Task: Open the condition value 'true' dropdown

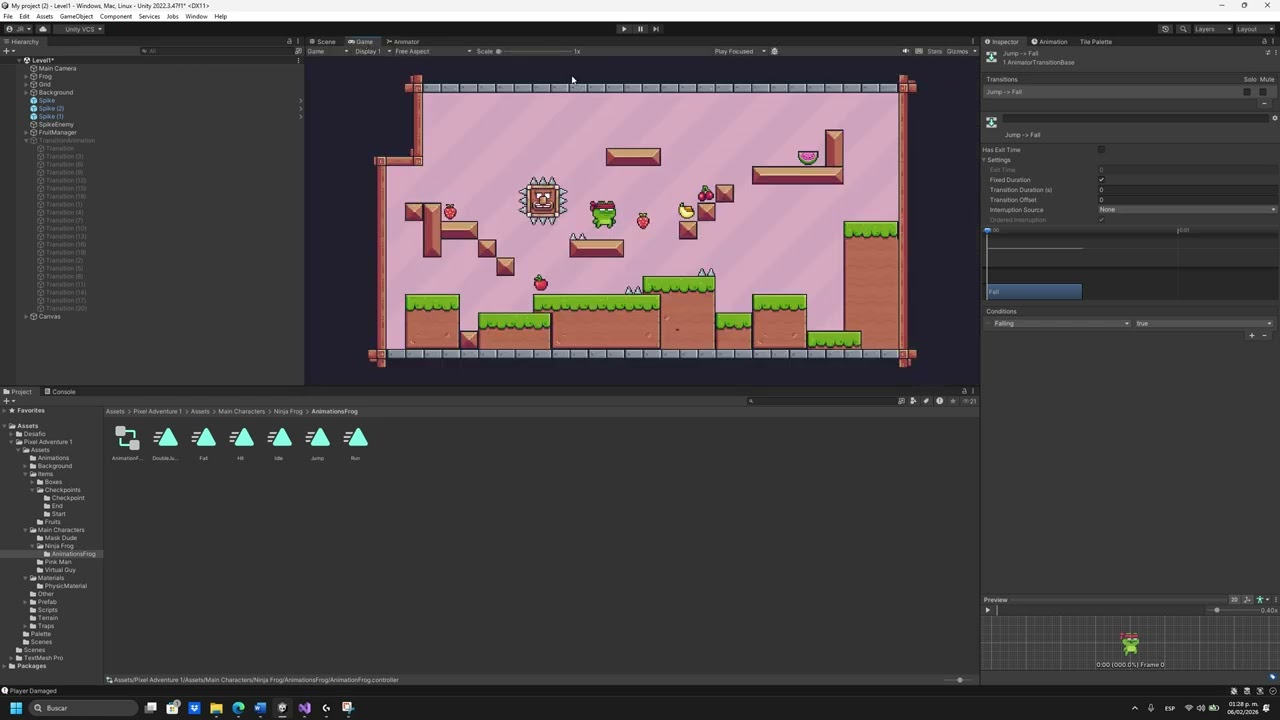Action: coord(1204,323)
